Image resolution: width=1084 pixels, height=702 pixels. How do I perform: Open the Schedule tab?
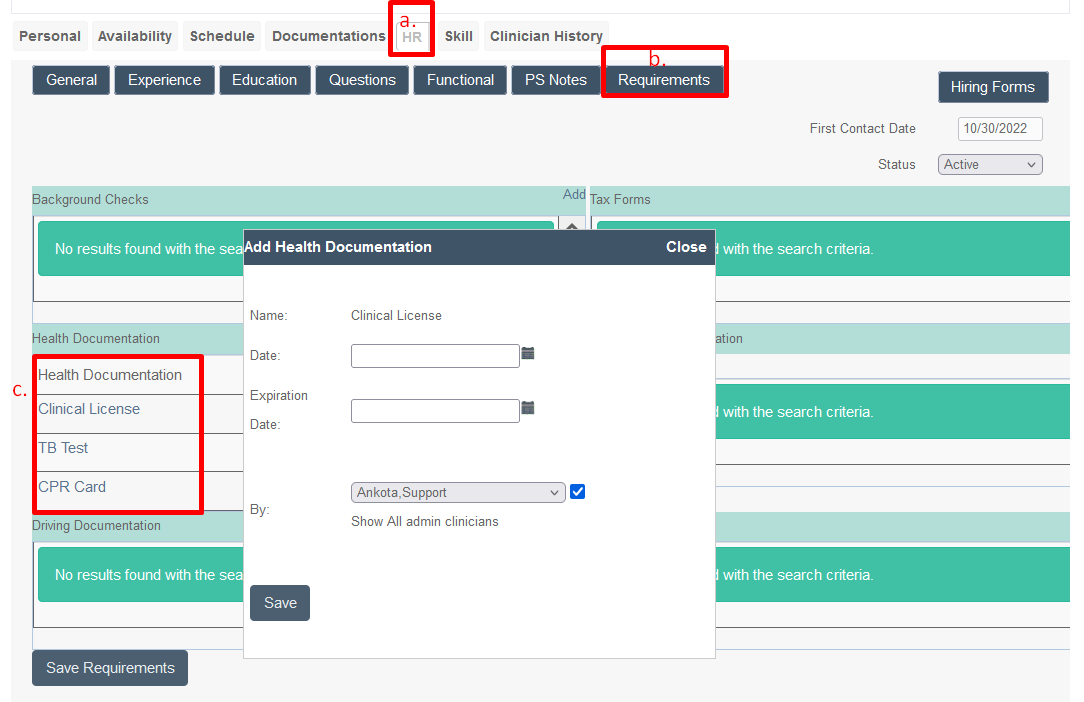click(x=222, y=36)
